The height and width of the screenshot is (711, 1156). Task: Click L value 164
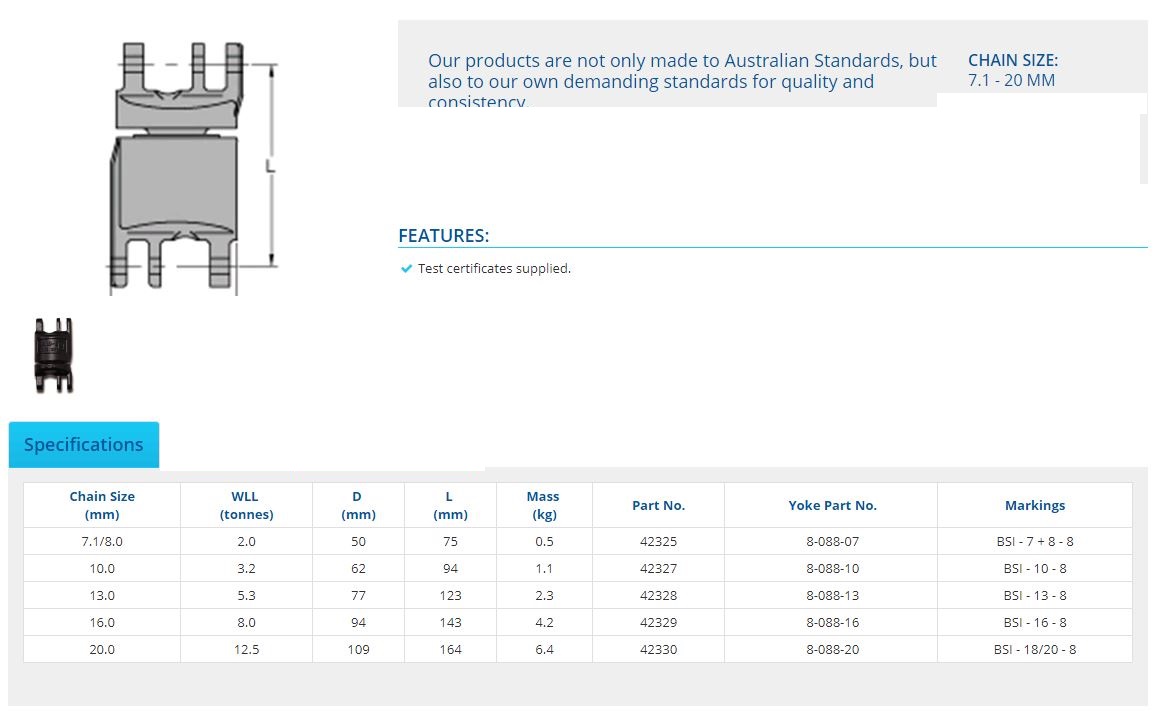coord(450,650)
